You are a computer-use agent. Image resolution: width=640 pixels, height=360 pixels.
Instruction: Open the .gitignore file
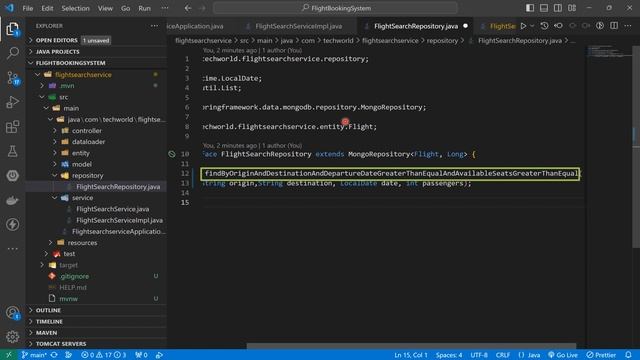74,276
